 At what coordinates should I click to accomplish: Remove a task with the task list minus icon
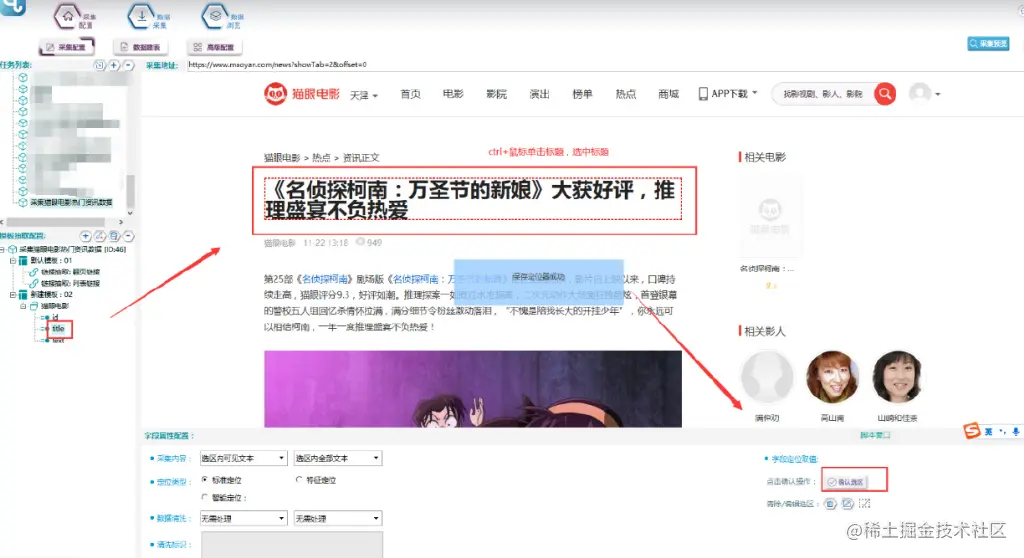pyautogui.click(x=128, y=65)
